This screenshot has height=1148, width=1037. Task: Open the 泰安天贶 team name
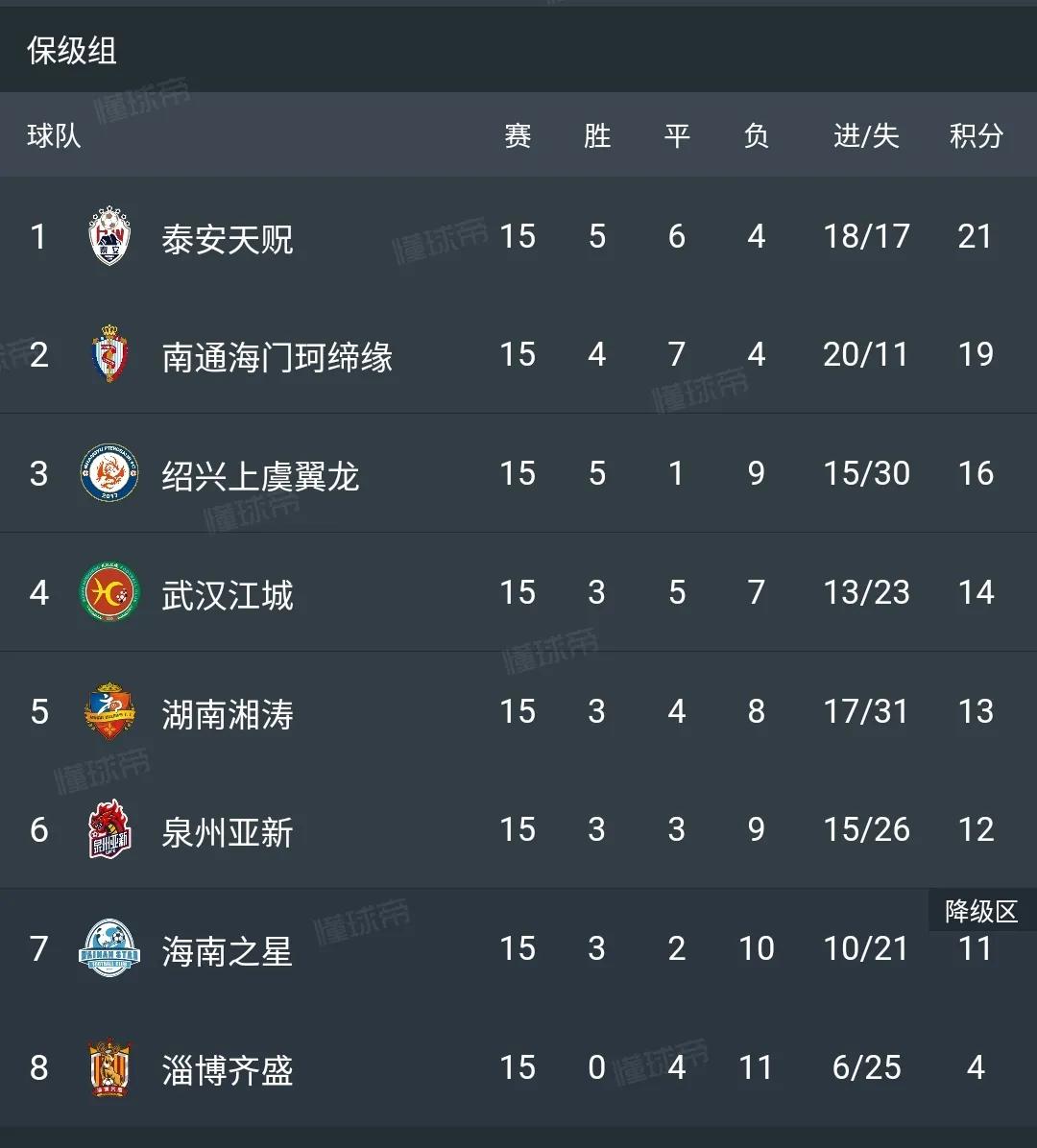[227, 239]
